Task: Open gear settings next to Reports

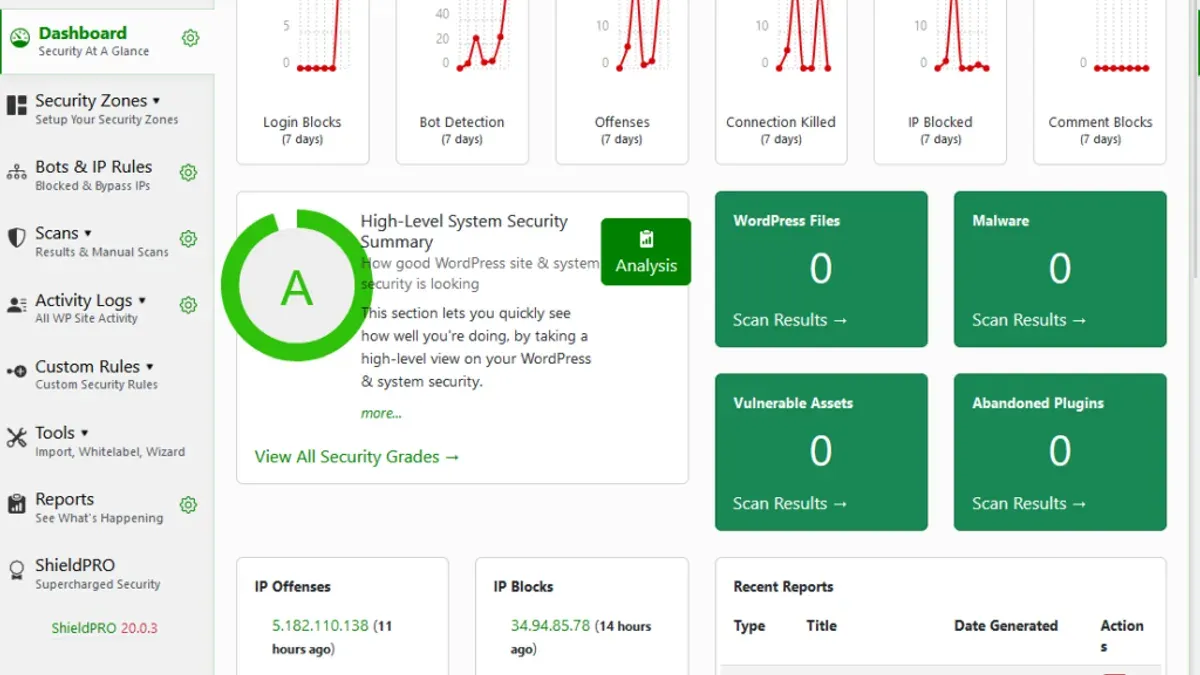Action: tap(188, 505)
